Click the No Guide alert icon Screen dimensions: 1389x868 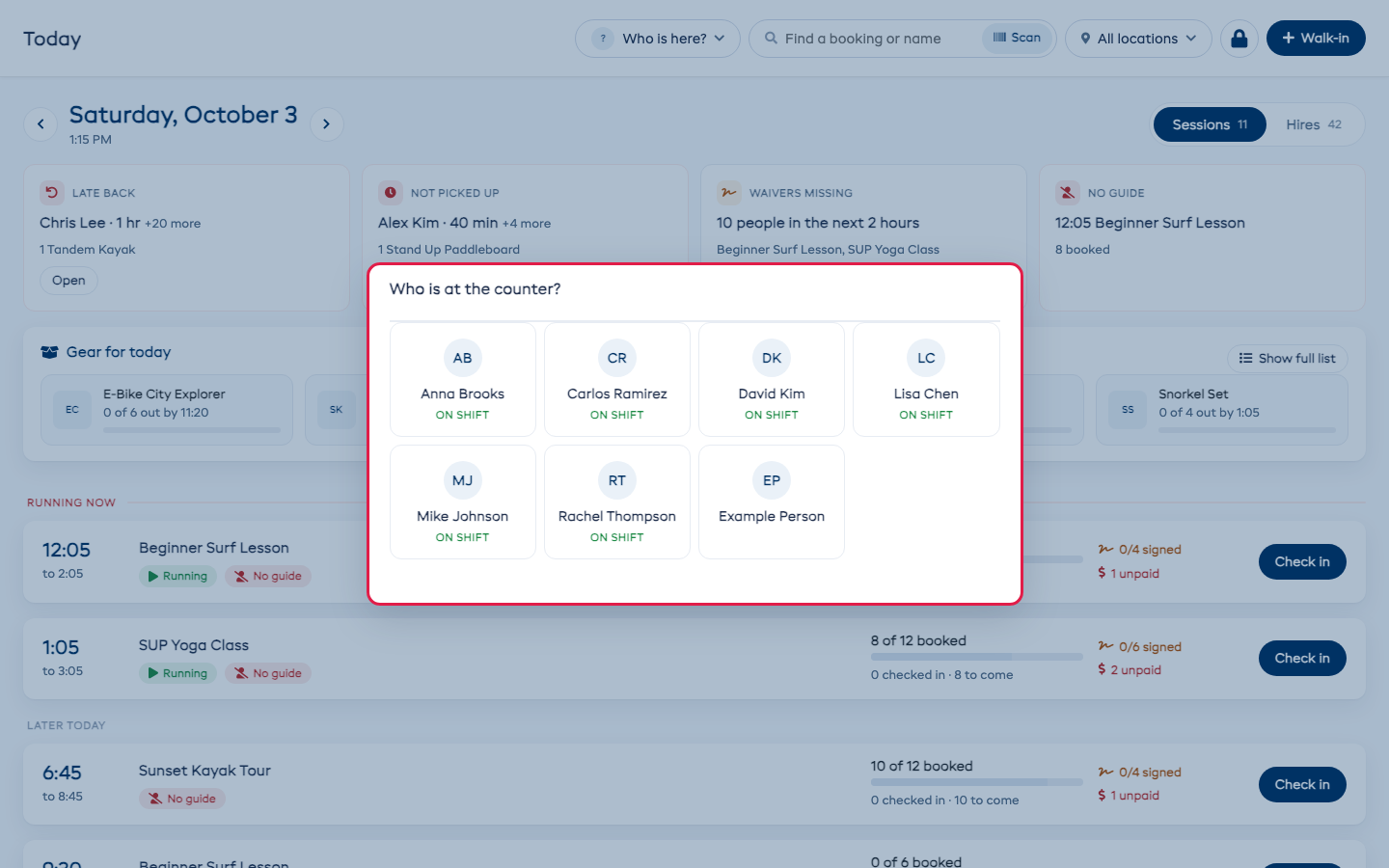[x=1068, y=193]
